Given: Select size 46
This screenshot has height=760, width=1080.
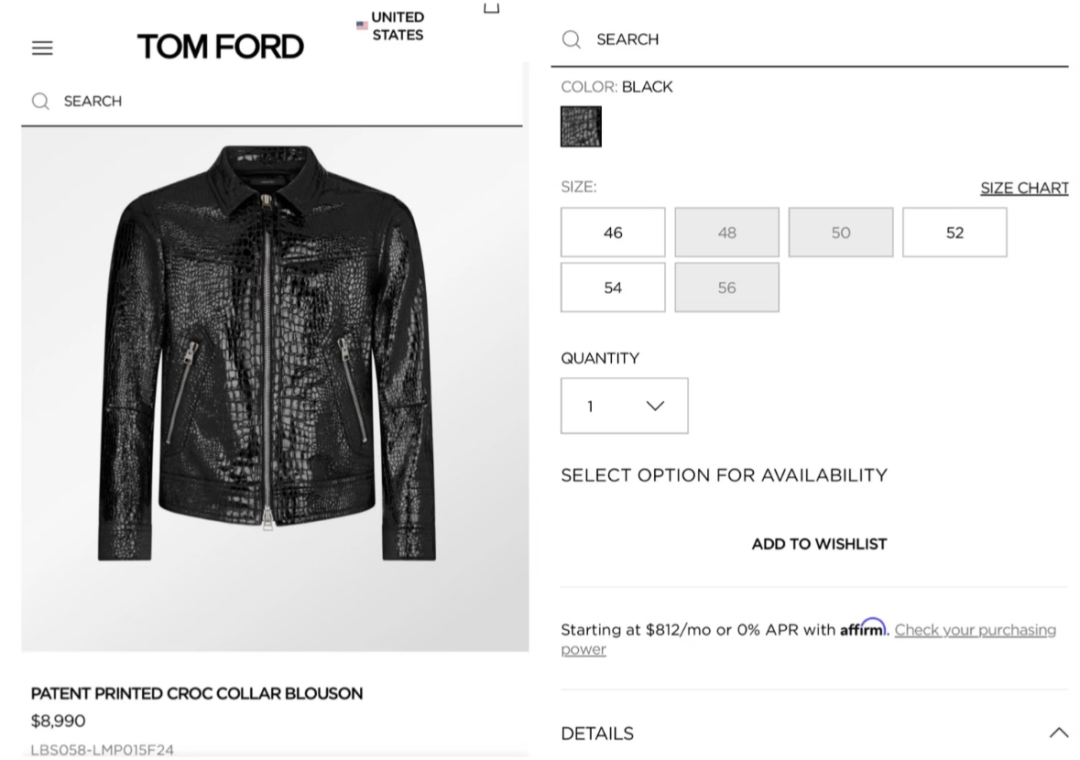Looking at the screenshot, I should (613, 232).
